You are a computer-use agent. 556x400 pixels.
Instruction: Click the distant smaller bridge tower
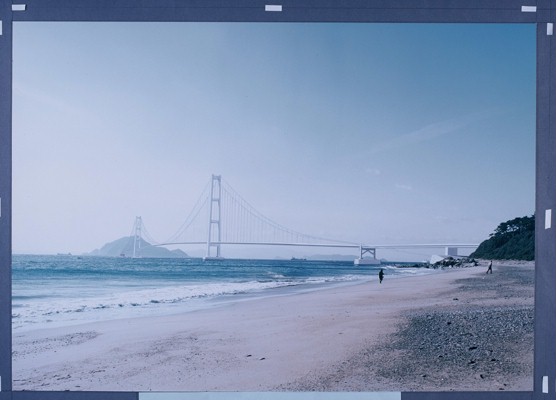click(137, 237)
